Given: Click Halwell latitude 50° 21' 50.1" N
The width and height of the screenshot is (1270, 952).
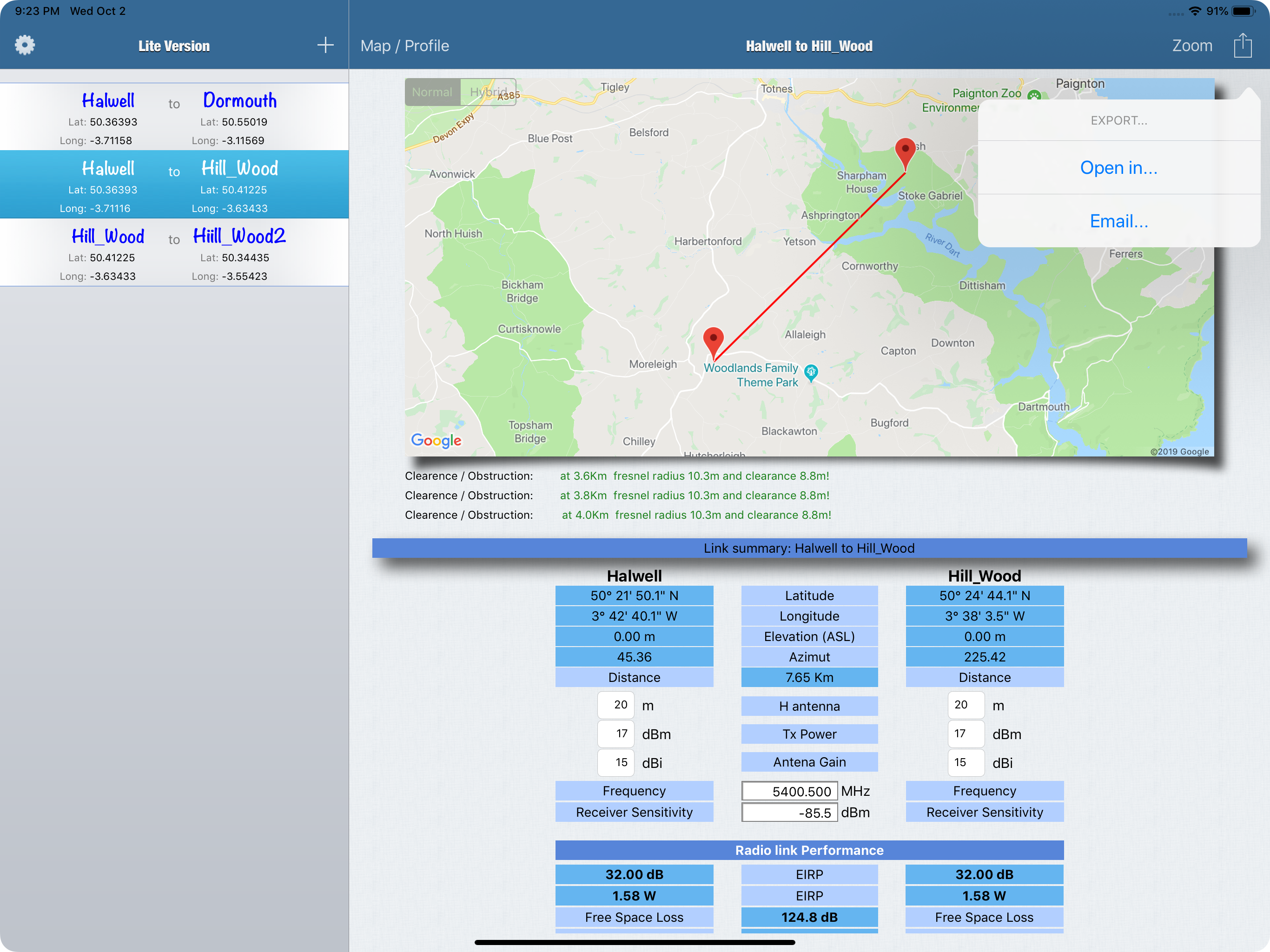Looking at the screenshot, I should pos(634,595).
